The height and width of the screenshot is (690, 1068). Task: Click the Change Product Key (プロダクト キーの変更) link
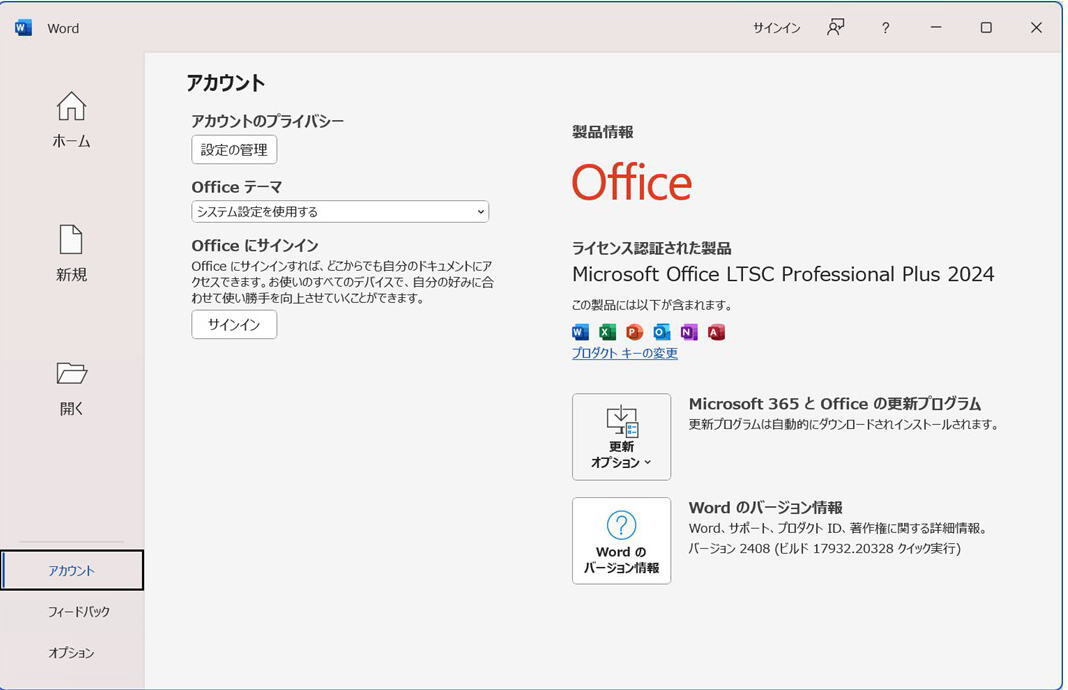pyautogui.click(x=624, y=353)
